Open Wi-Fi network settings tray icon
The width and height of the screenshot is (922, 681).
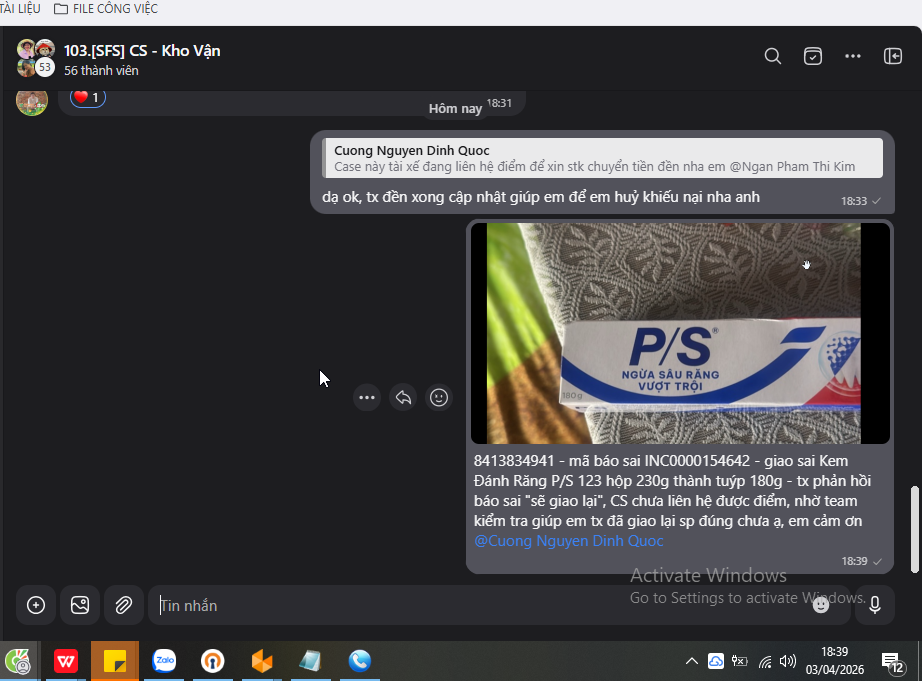point(764,662)
